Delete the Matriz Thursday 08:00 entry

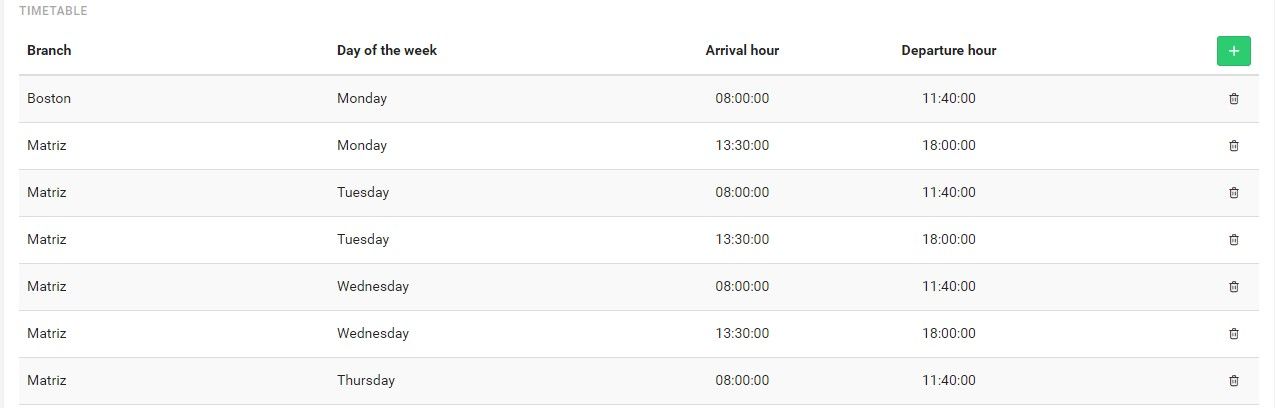(1233, 380)
